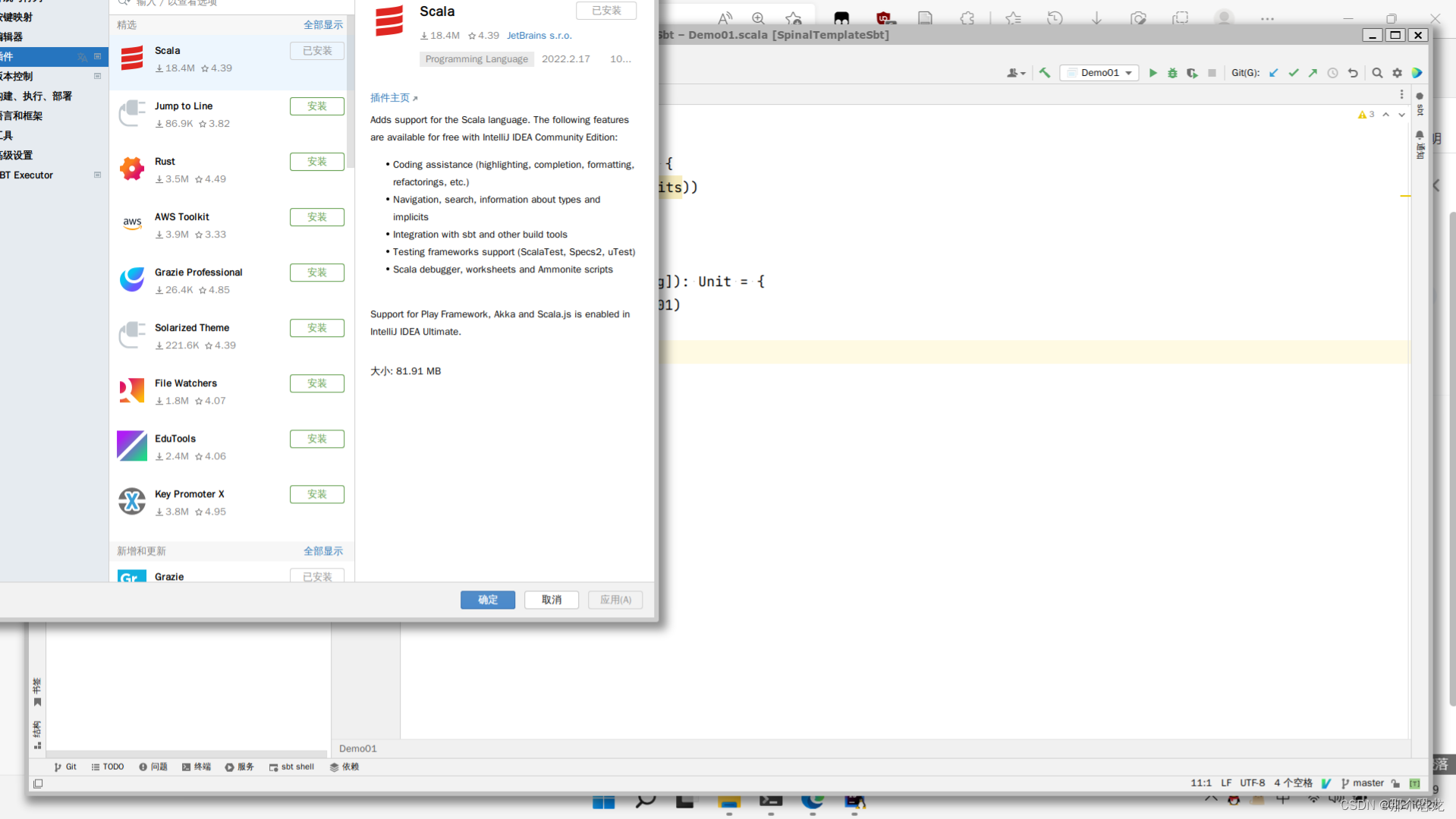Click the Build project hammer icon

(1045, 73)
